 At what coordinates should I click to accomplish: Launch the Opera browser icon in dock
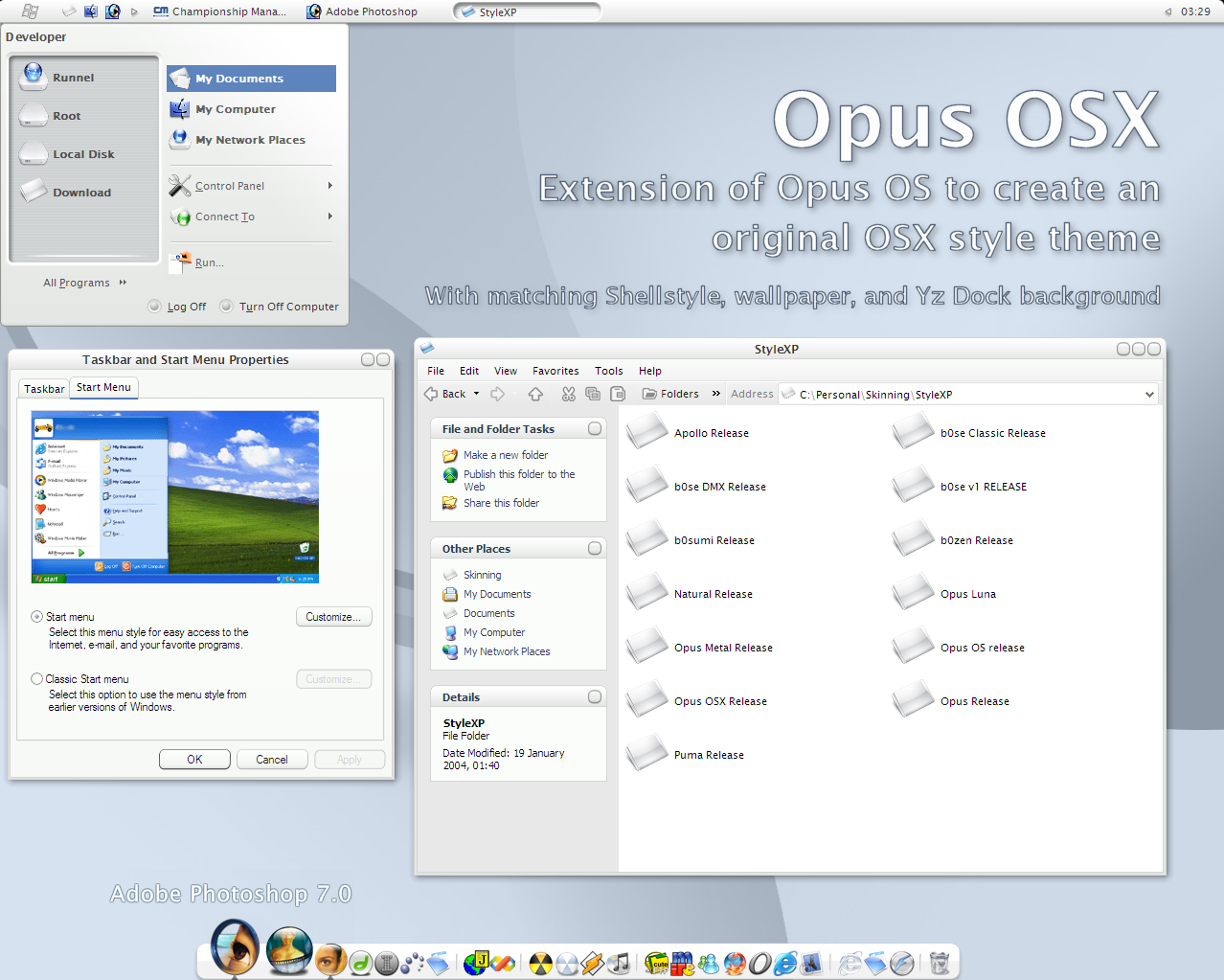[759, 963]
